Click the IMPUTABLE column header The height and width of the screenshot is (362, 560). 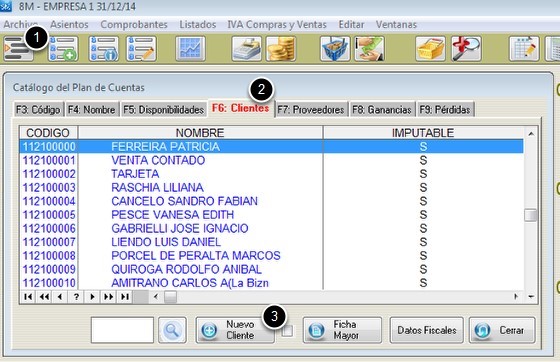423,133
